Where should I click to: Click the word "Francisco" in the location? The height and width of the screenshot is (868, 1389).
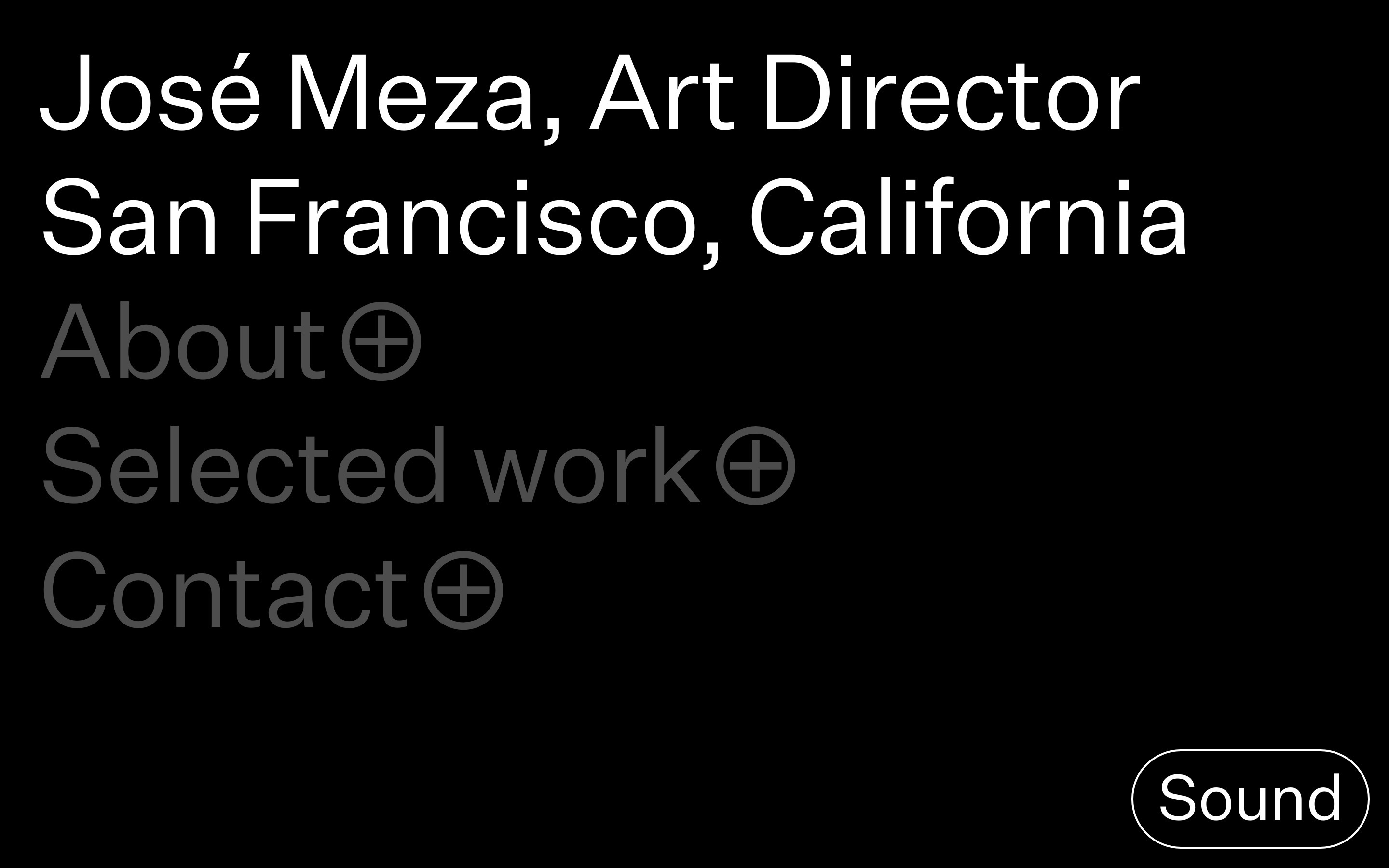pos(471,217)
